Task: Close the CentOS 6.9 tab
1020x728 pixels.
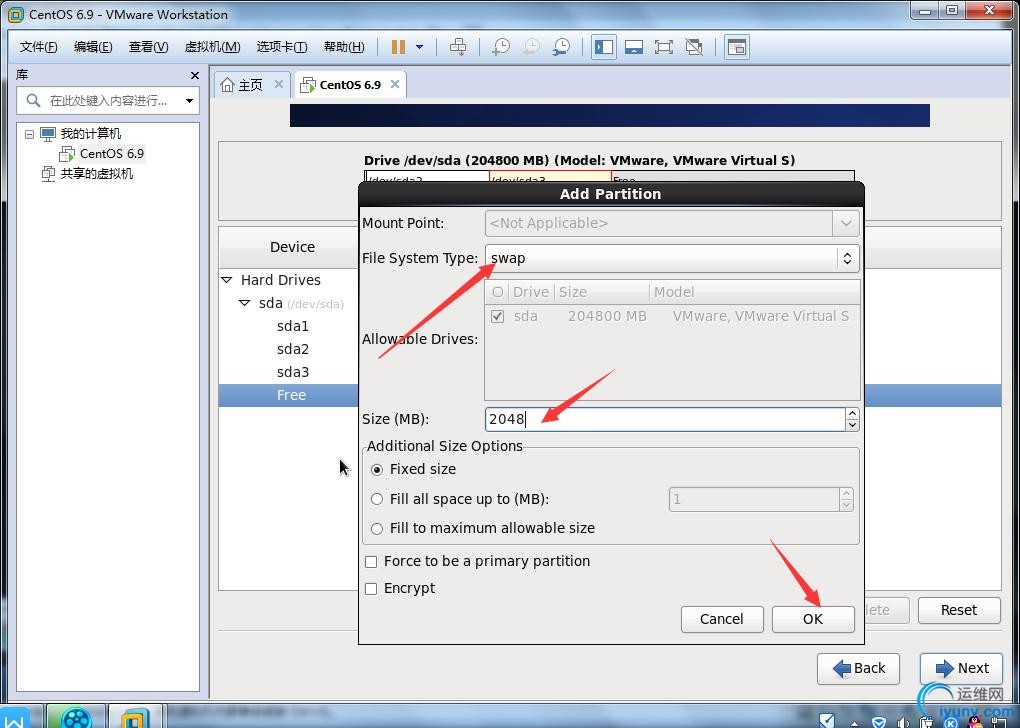Action: point(394,84)
